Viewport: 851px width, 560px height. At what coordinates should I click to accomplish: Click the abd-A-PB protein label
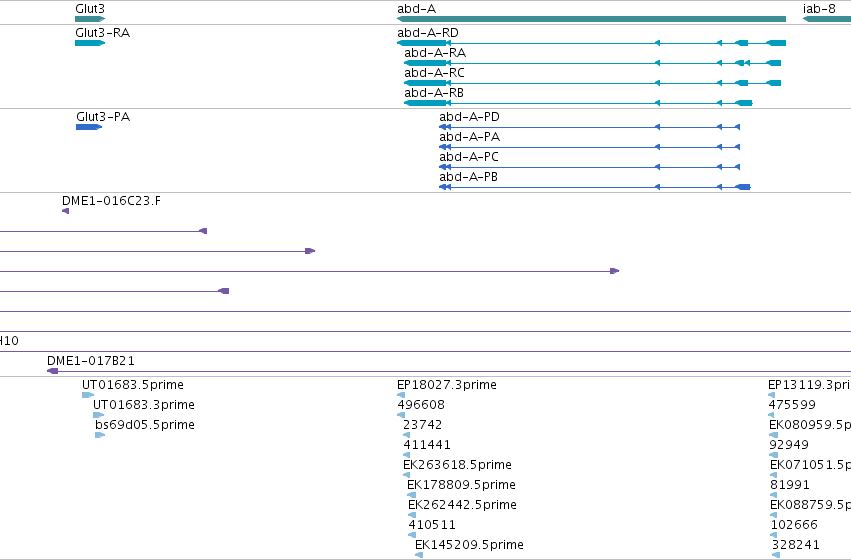[468, 177]
